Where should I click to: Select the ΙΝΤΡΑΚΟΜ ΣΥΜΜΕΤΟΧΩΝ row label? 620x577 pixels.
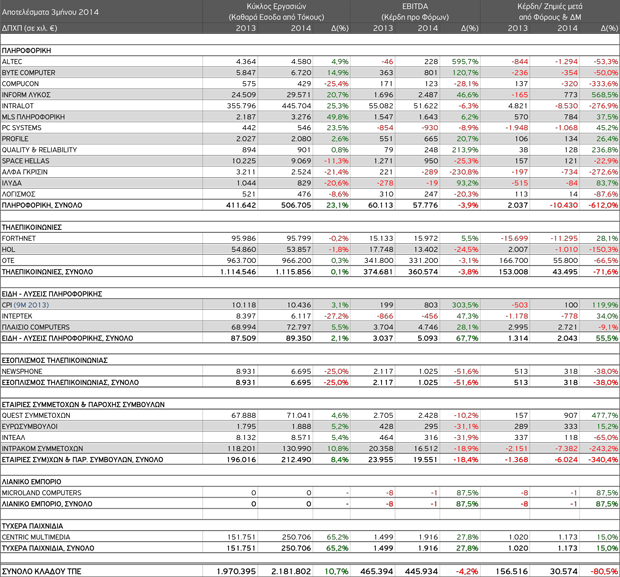pyautogui.click(x=42, y=448)
